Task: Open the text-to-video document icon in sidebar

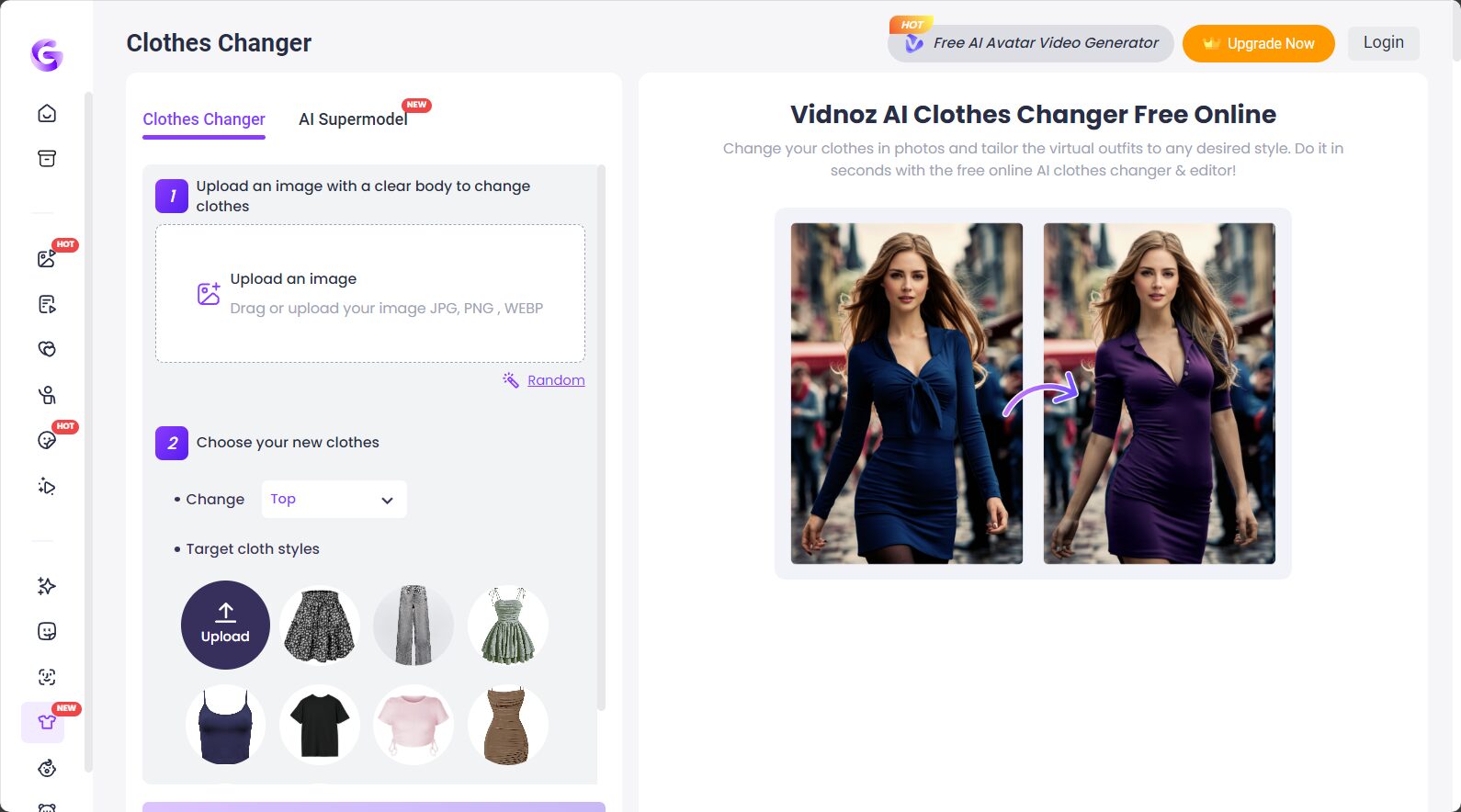Action: [x=47, y=304]
